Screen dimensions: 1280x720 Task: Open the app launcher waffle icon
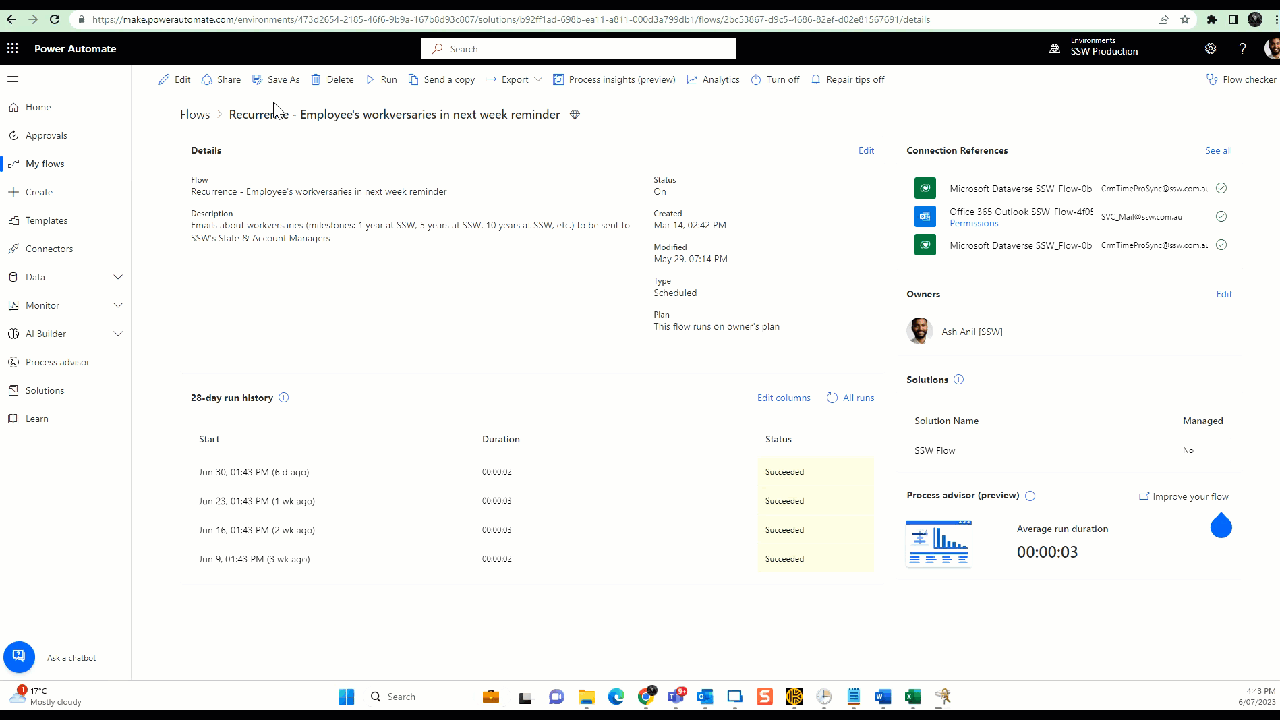[x=13, y=48]
